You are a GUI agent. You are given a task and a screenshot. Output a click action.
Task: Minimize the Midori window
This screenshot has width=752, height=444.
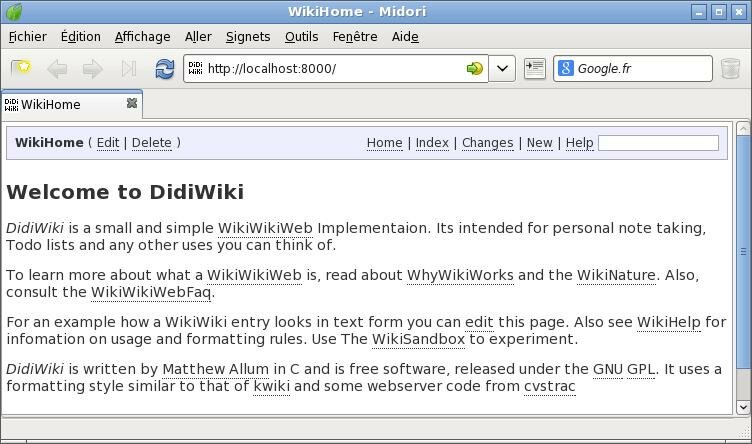point(699,12)
